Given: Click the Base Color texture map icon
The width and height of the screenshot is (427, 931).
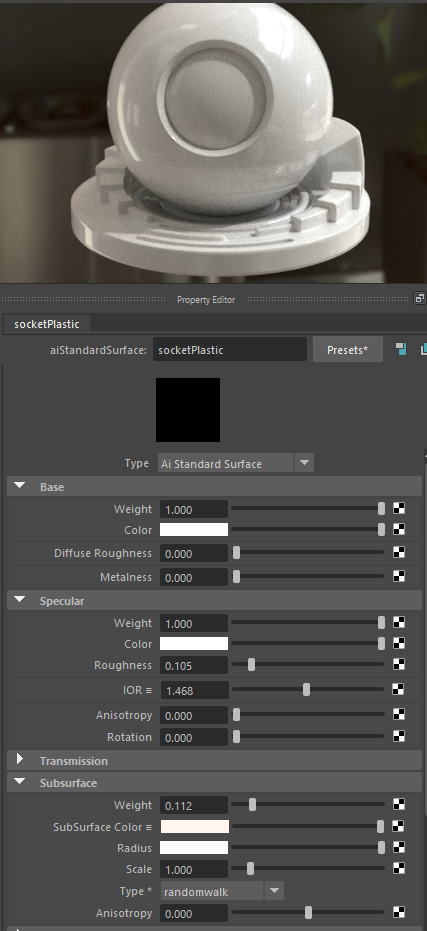Looking at the screenshot, I should tap(399, 530).
